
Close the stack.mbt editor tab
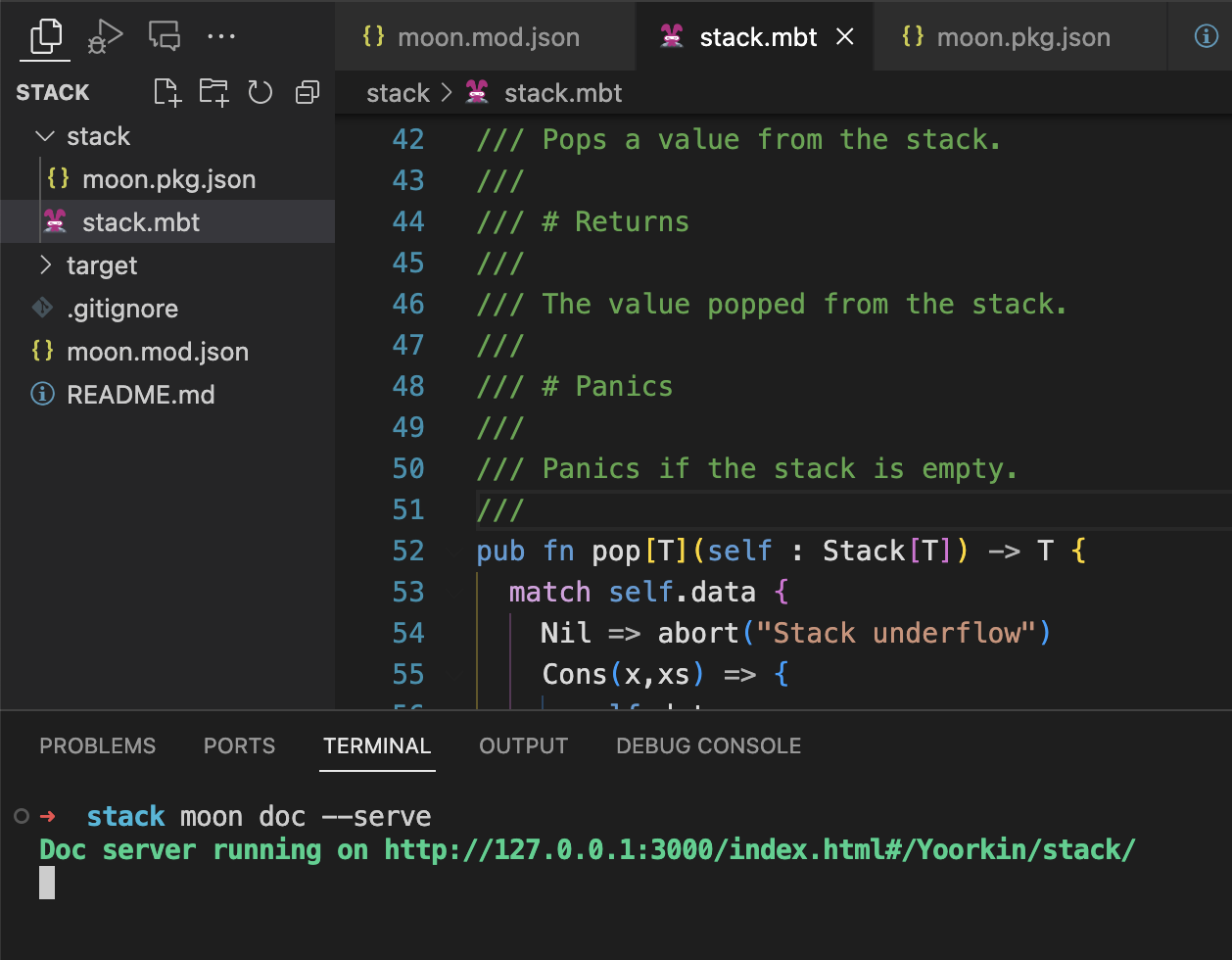(845, 37)
